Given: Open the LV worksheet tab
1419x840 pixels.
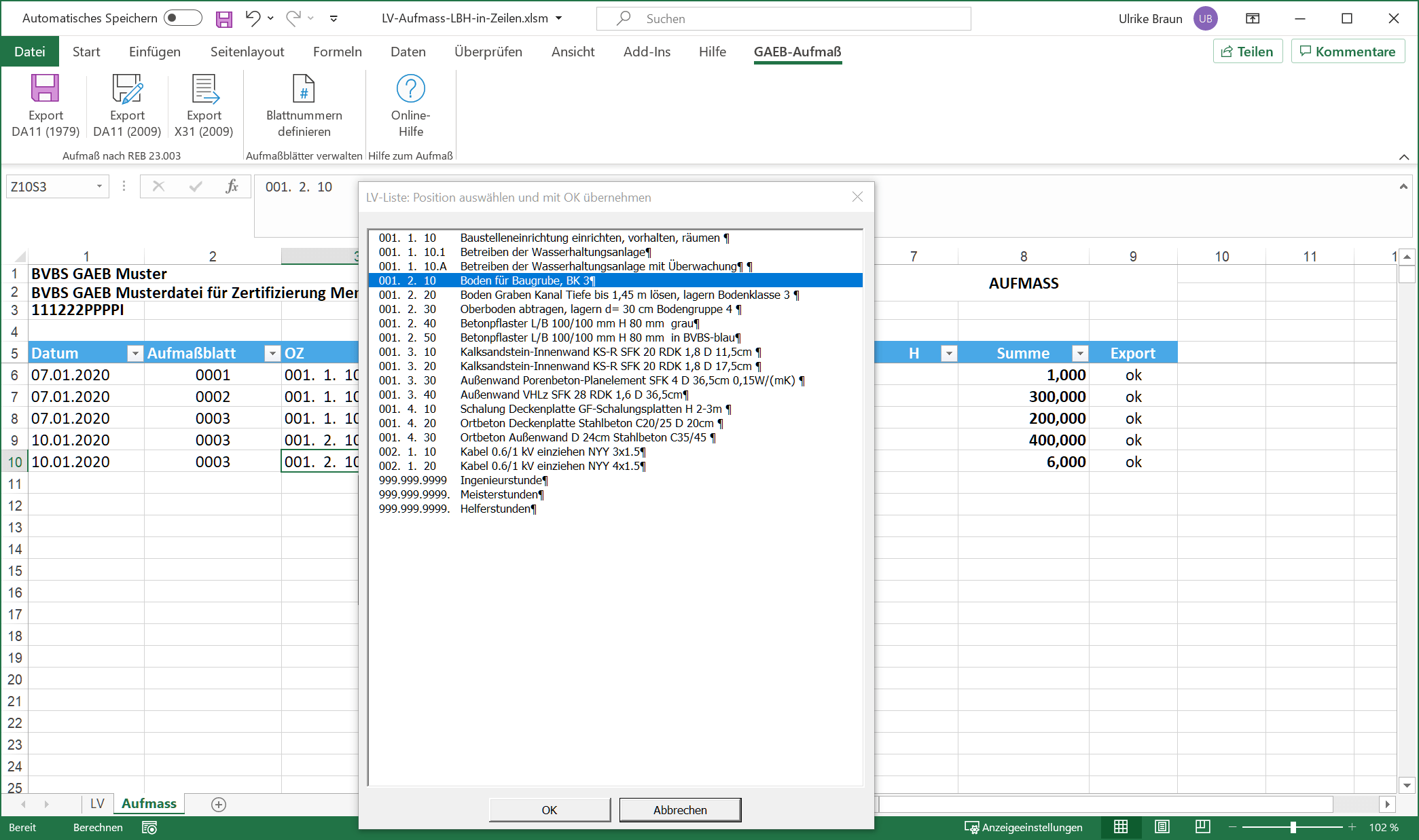Looking at the screenshot, I should click(x=96, y=803).
